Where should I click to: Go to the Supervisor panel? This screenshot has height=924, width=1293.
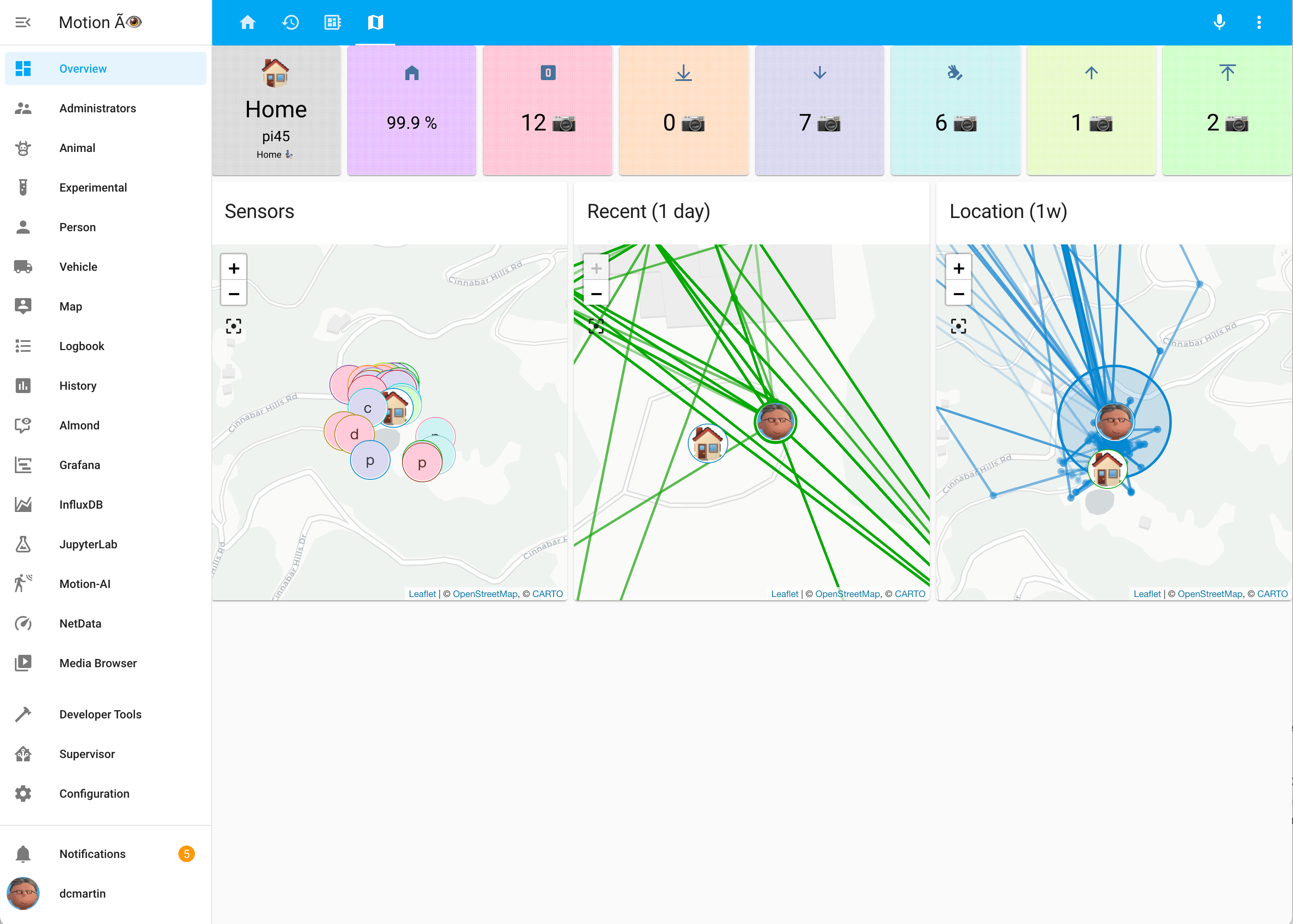pos(87,754)
